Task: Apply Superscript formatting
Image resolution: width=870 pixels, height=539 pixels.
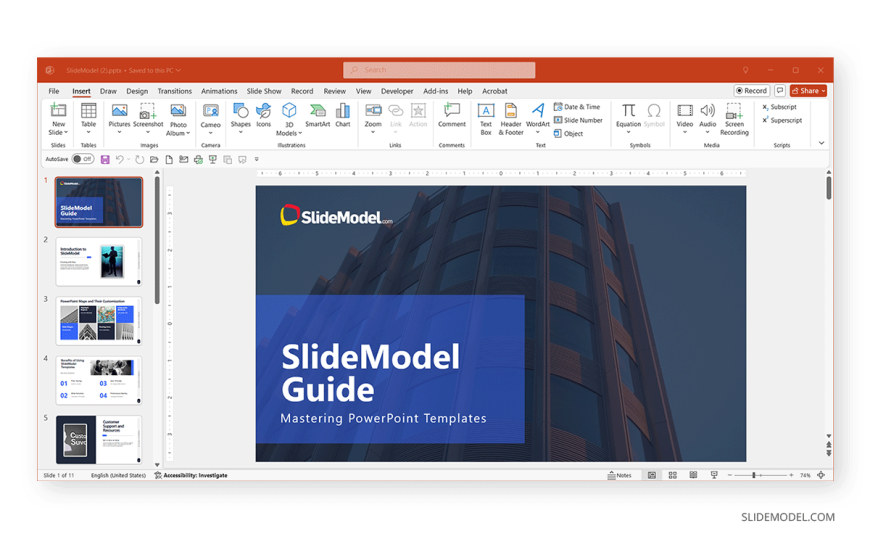Action: [x=782, y=120]
